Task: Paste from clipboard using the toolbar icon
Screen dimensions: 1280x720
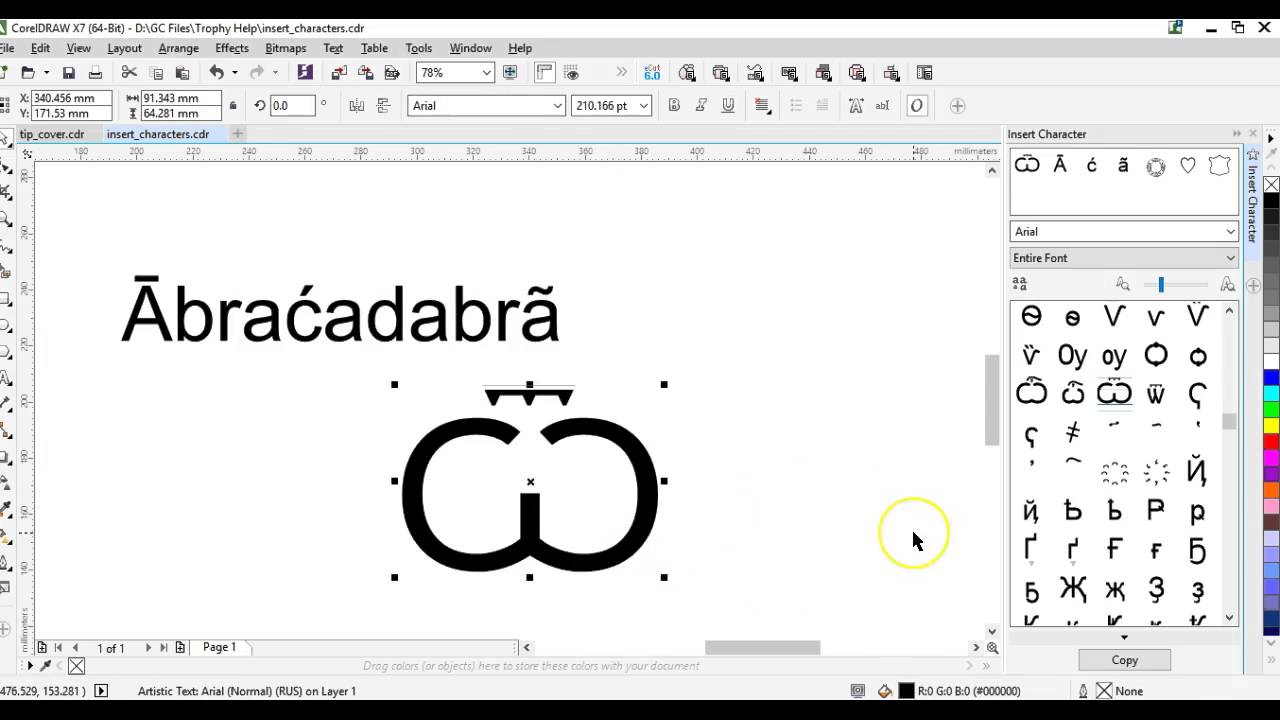Action: tap(182, 73)
